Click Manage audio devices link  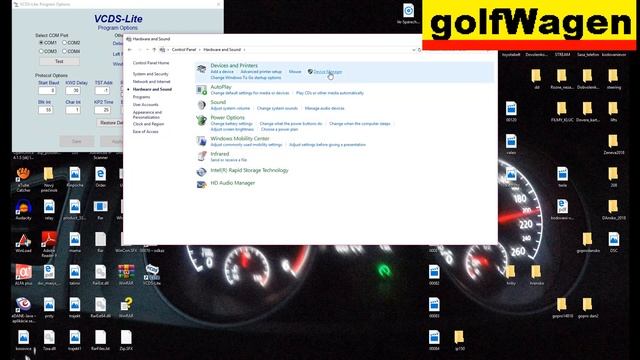pyautogui.click(x=324, y=109)
